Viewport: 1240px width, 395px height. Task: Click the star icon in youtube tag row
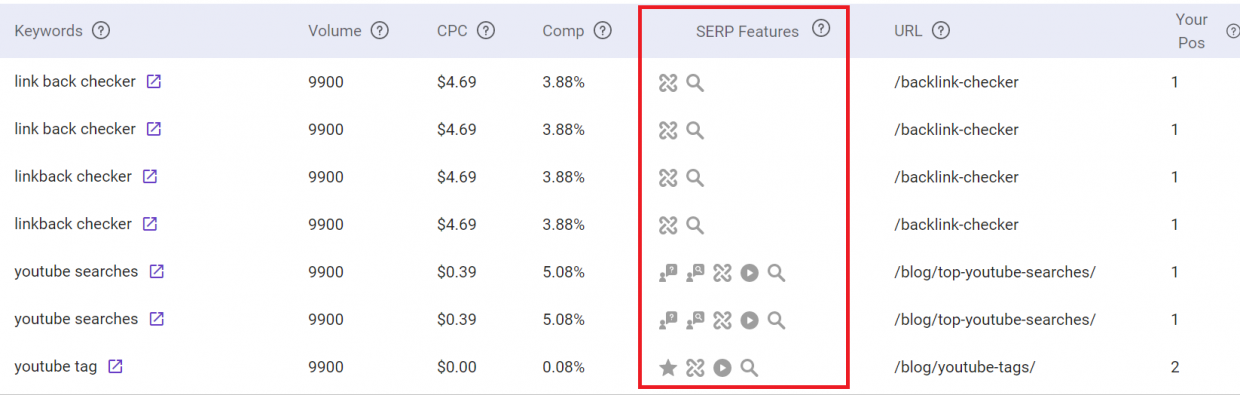point(668,368)
